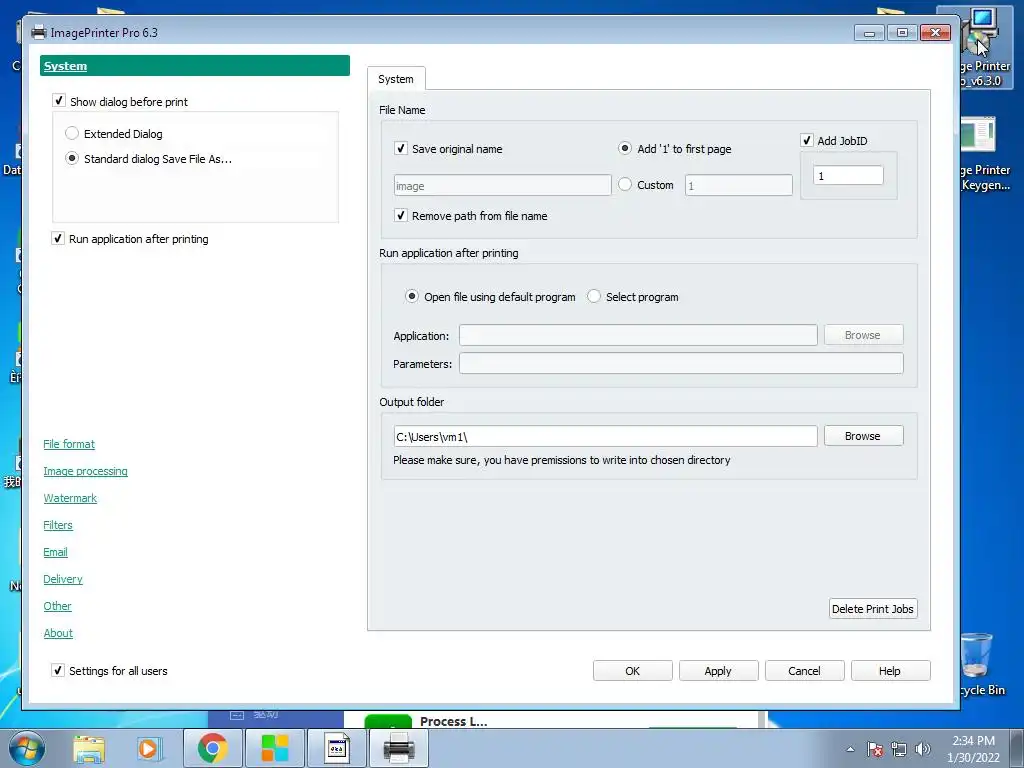
Task: Toggle Save original name checkbox
Action: [401, 148]
